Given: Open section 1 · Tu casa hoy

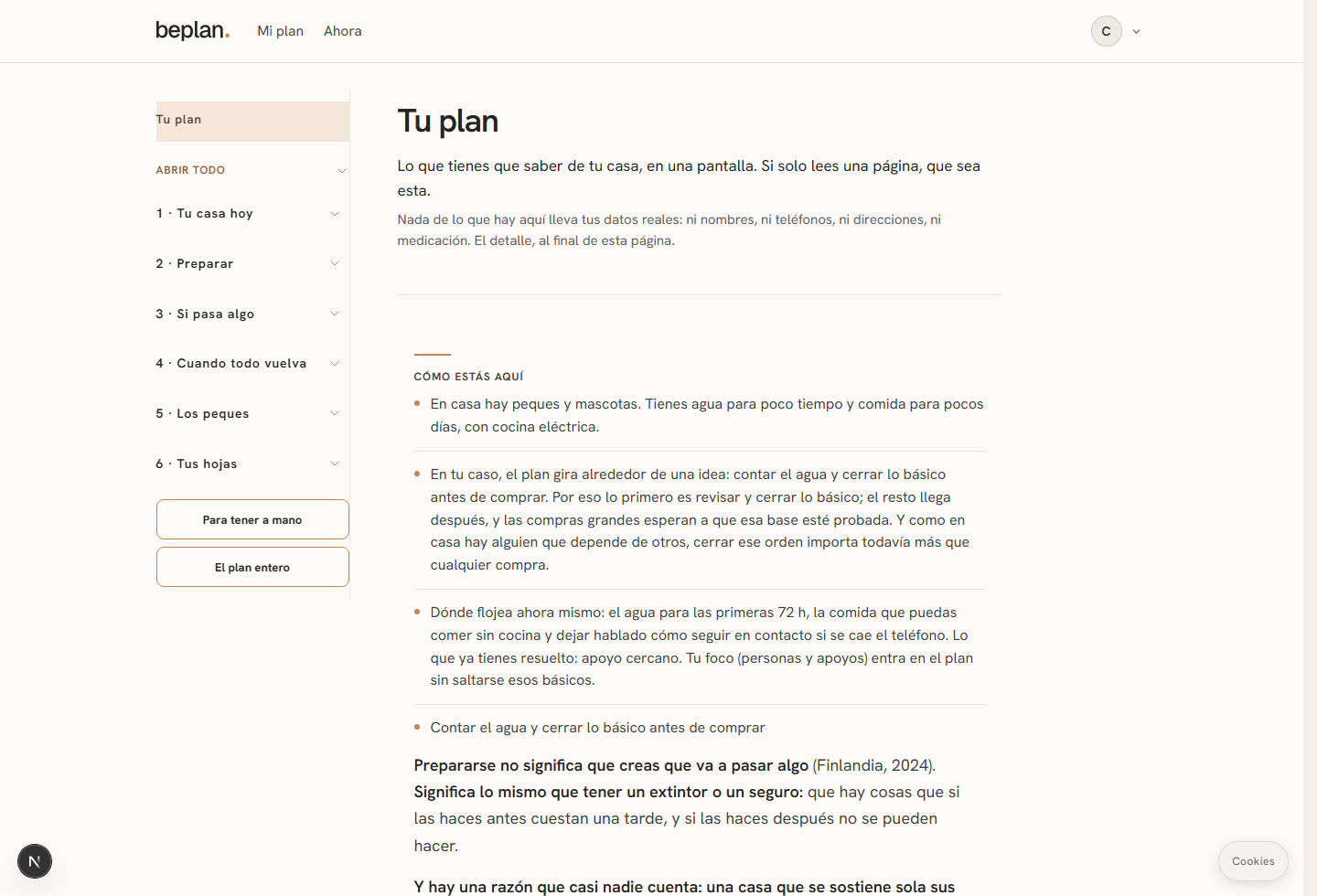Looking at the screenshot, I should (204, 214).
